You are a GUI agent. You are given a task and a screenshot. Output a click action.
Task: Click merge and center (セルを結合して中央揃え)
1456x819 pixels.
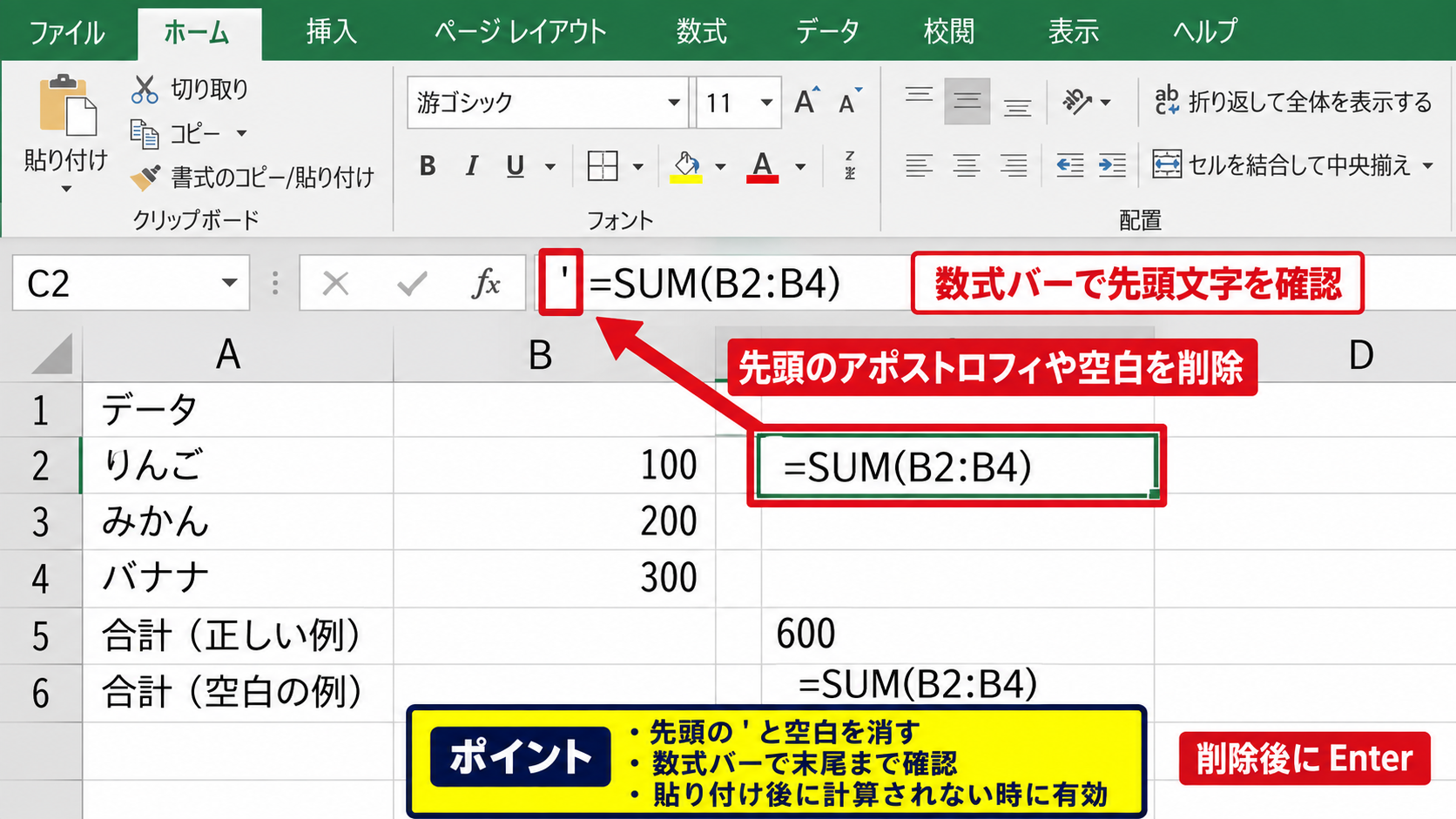1281,164
